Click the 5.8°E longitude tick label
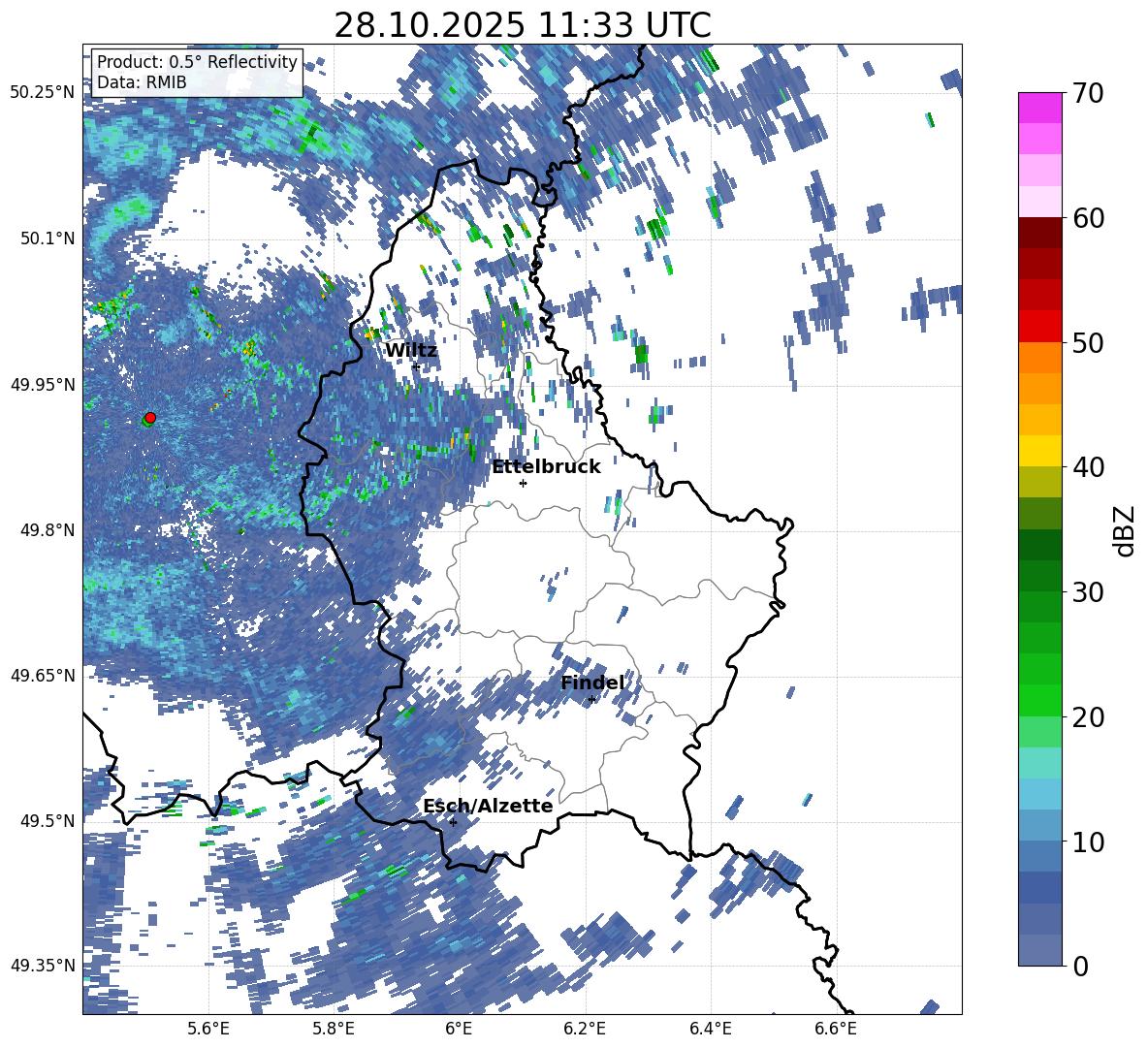The image size is (1148, 1048). tap(334, 1029)
